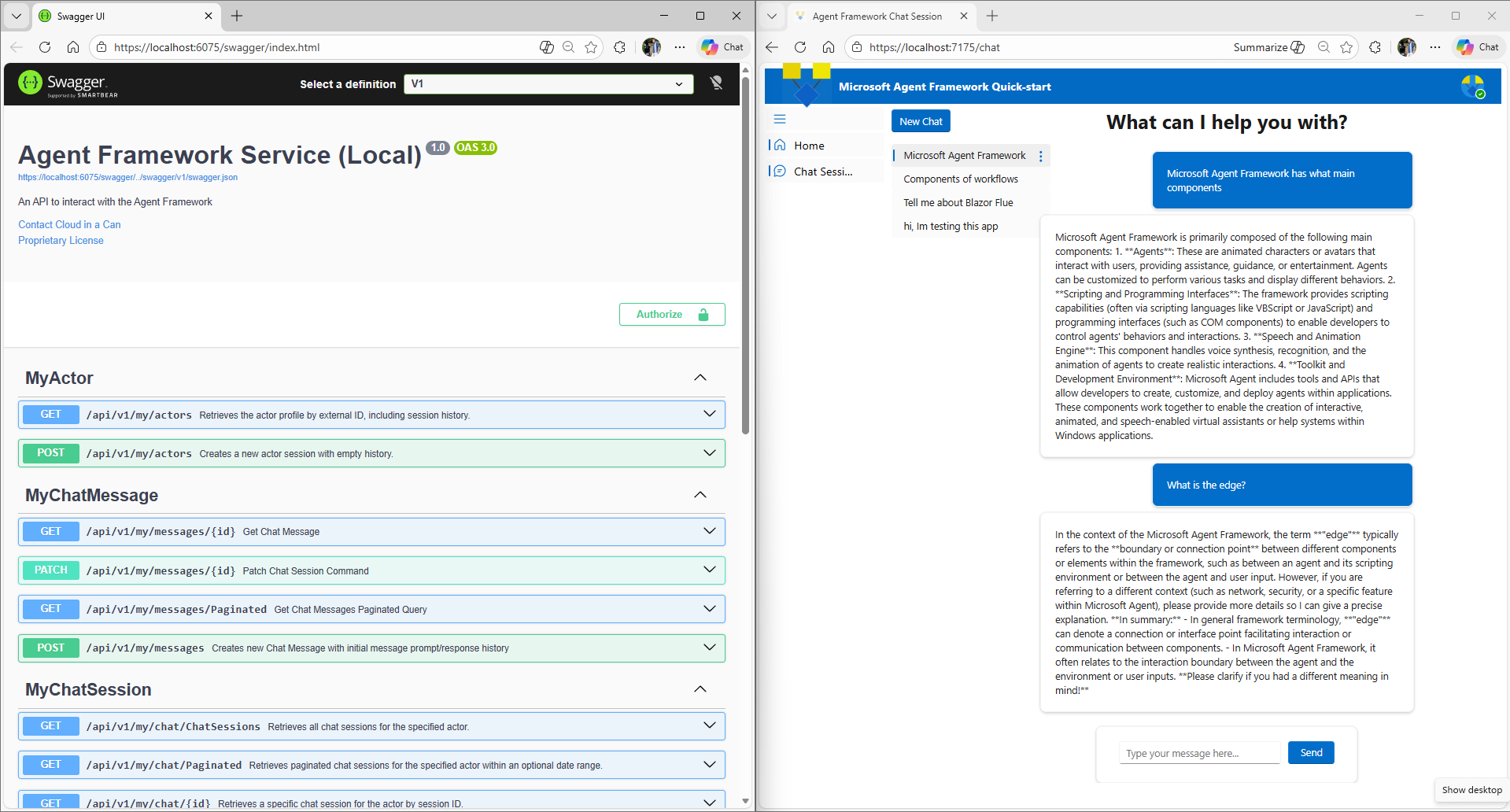Start a New Chat
This screenshot has height=812, width=1510.
[921, 121]
